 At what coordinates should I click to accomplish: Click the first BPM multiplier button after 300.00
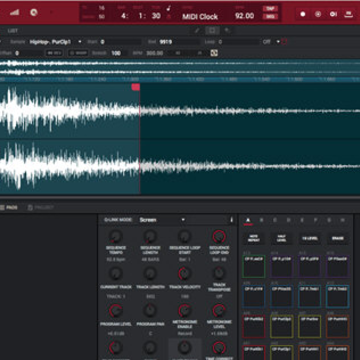point(178,53)
